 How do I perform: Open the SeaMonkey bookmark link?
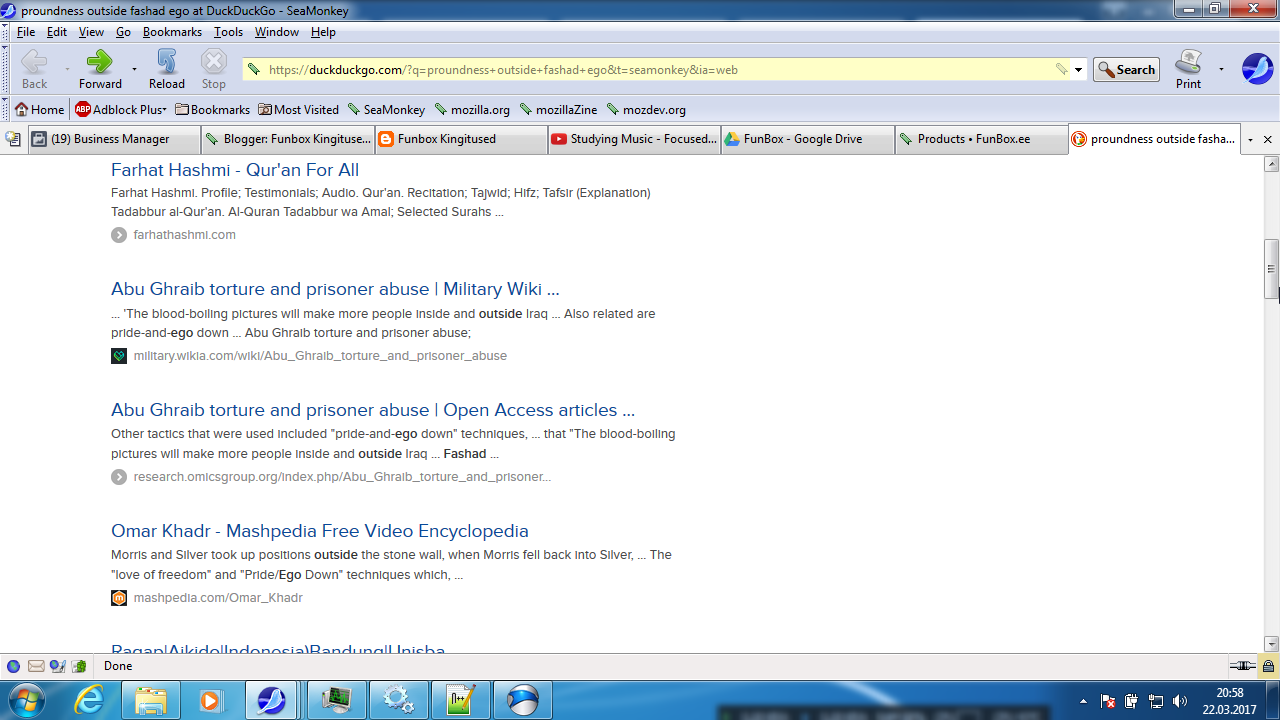pyautogui.click(x=386, y=110)
